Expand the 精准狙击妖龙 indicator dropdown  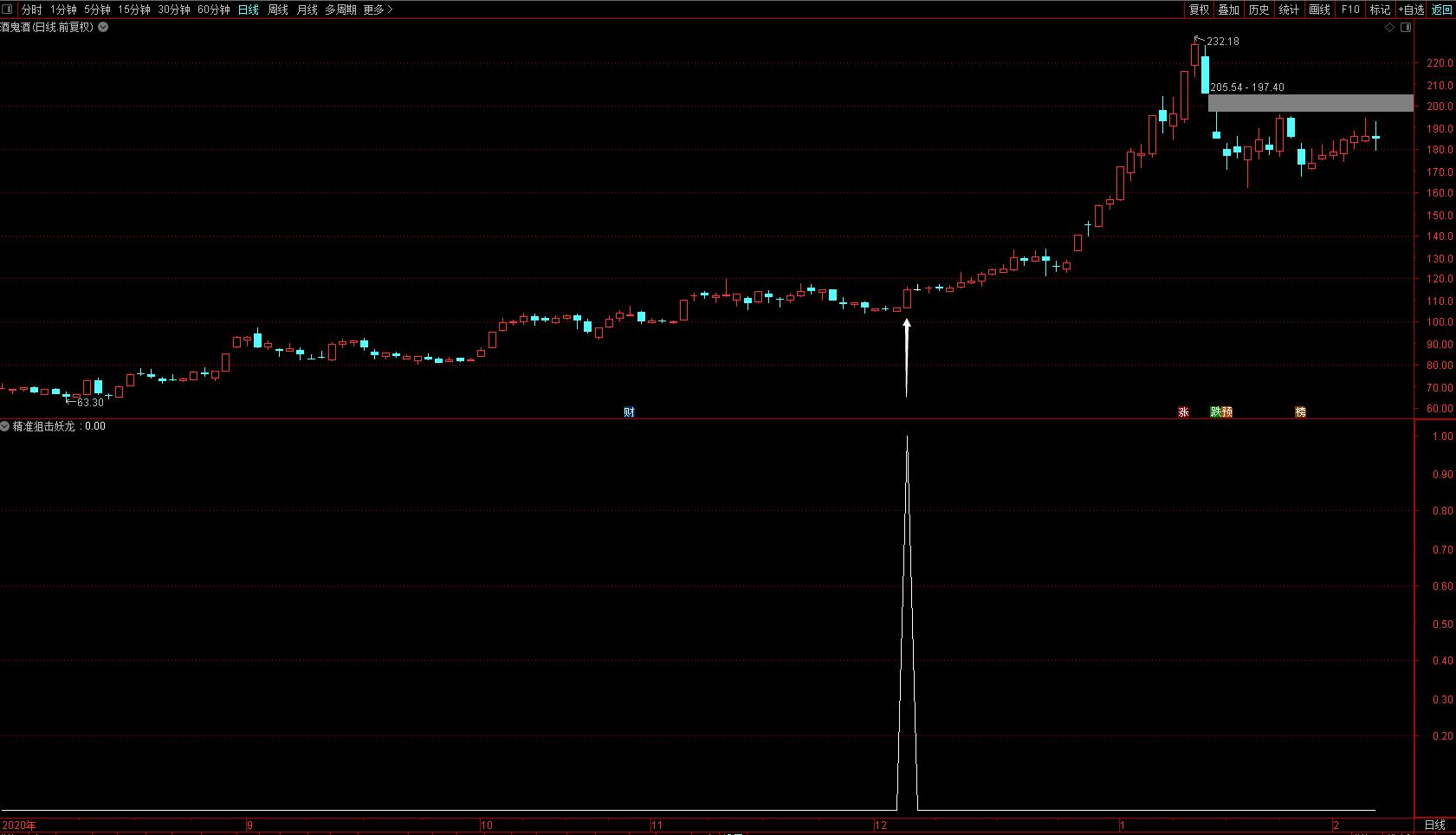tap(6, 426)
